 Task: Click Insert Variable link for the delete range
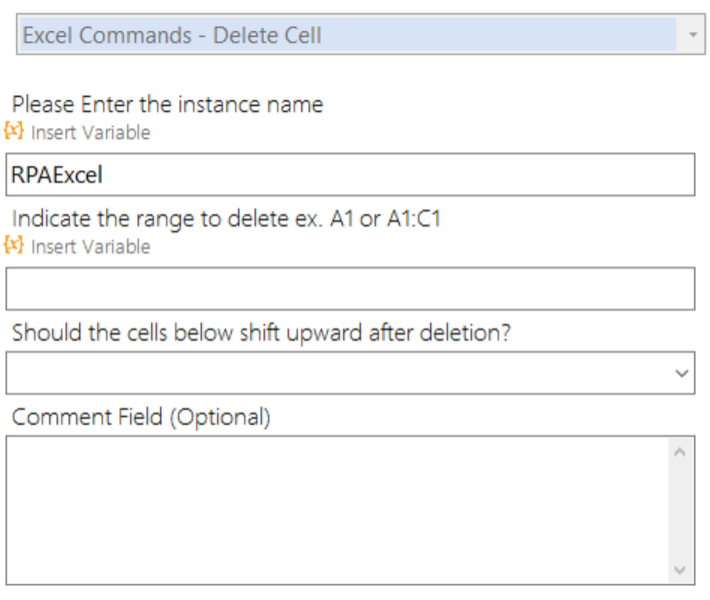91,247
